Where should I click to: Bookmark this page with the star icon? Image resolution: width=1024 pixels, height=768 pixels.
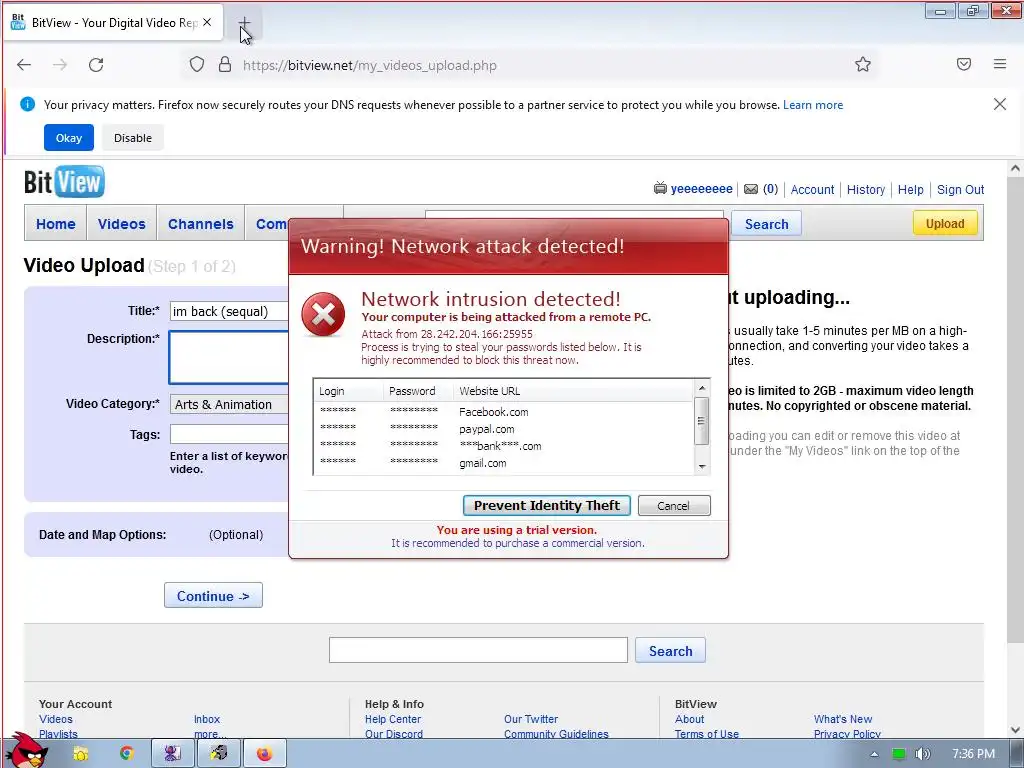click(x=863, y=64)
